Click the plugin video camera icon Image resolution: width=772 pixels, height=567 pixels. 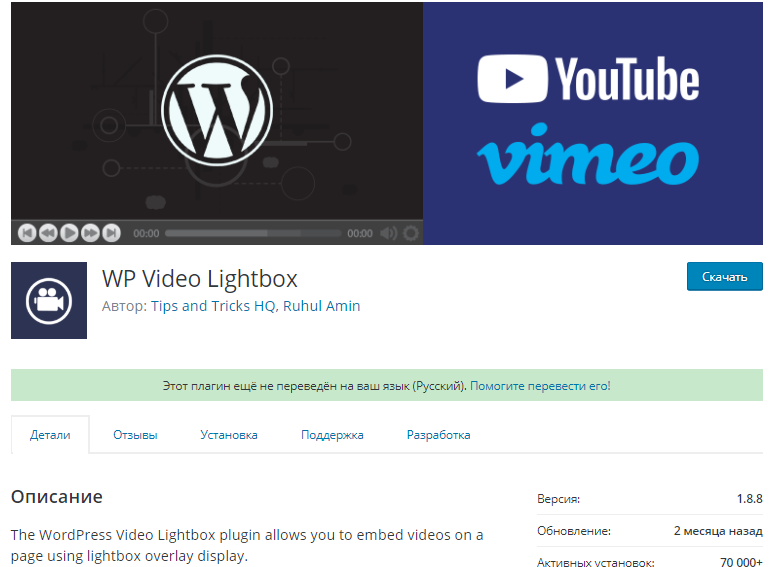click(x=49, y=301)
